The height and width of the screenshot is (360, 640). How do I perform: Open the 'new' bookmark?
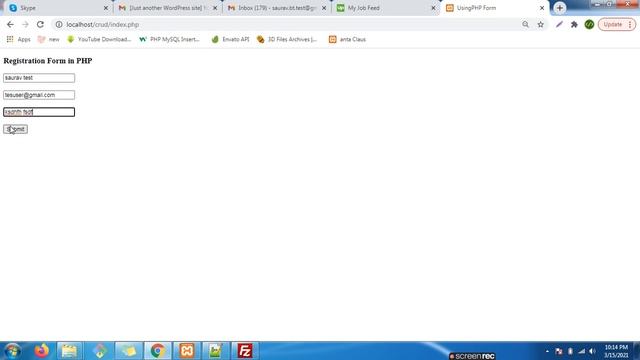pos(49,39)
